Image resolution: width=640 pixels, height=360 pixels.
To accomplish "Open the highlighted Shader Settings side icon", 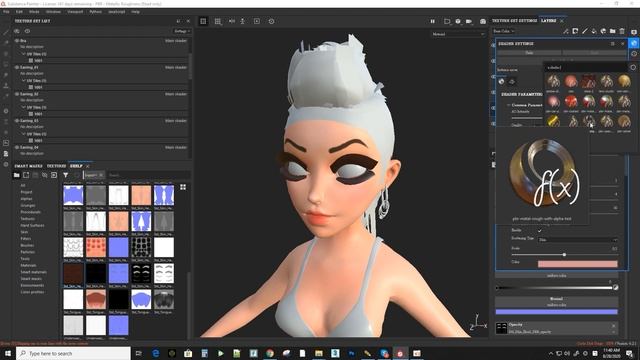I will (633, 43).
